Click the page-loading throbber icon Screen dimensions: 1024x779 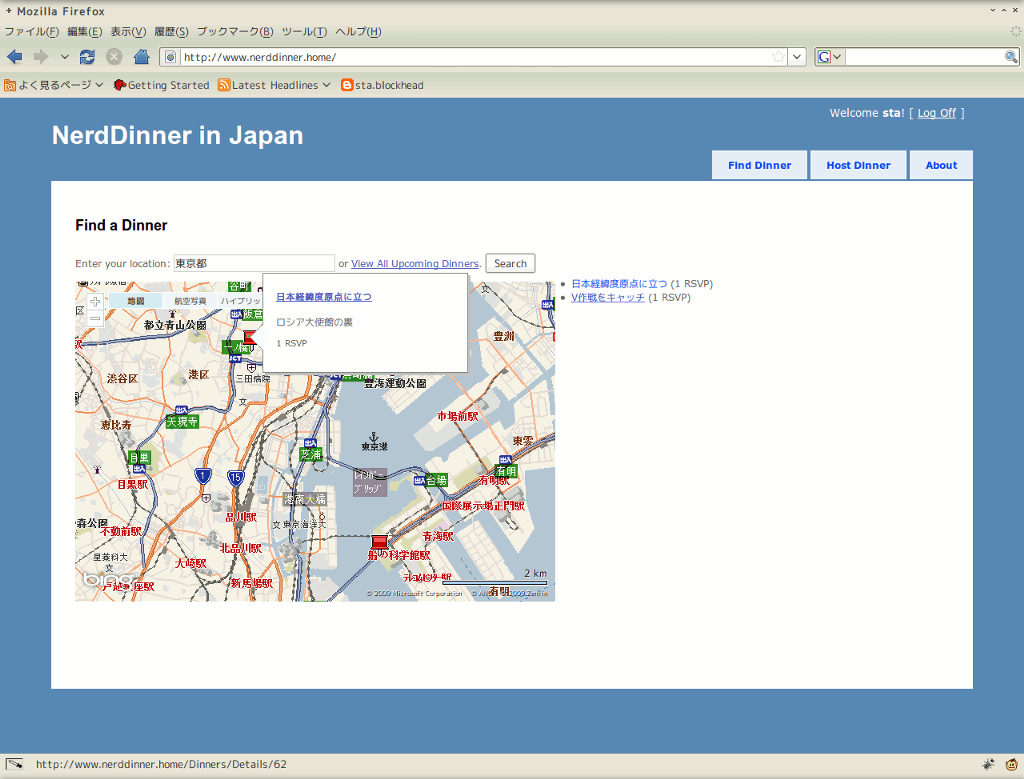click(1015, 31)
